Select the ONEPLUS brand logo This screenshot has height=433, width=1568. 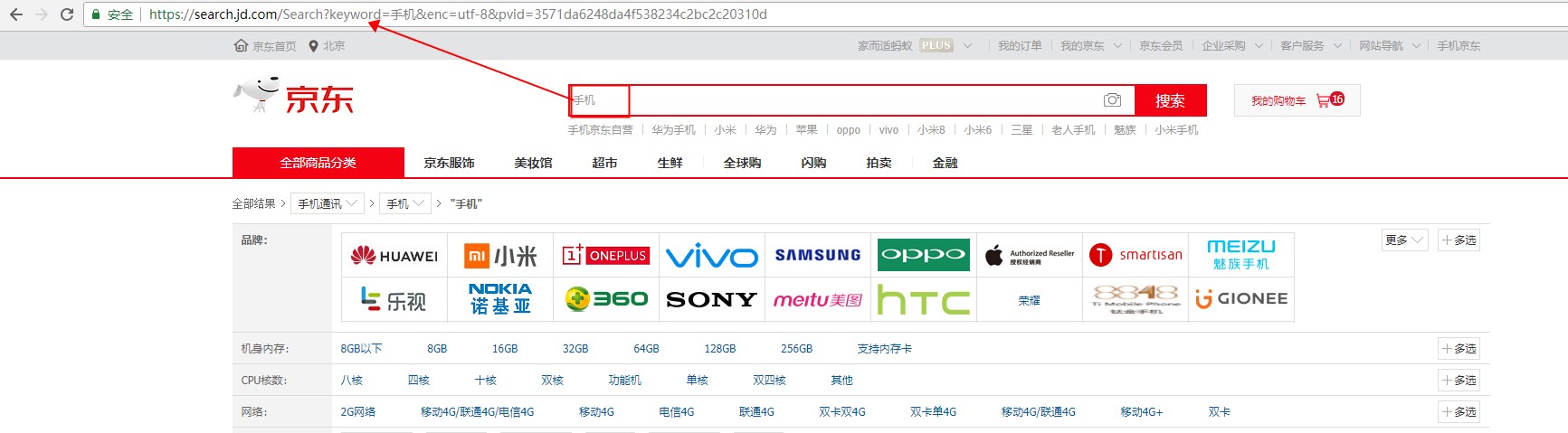[x=605, y=256]
